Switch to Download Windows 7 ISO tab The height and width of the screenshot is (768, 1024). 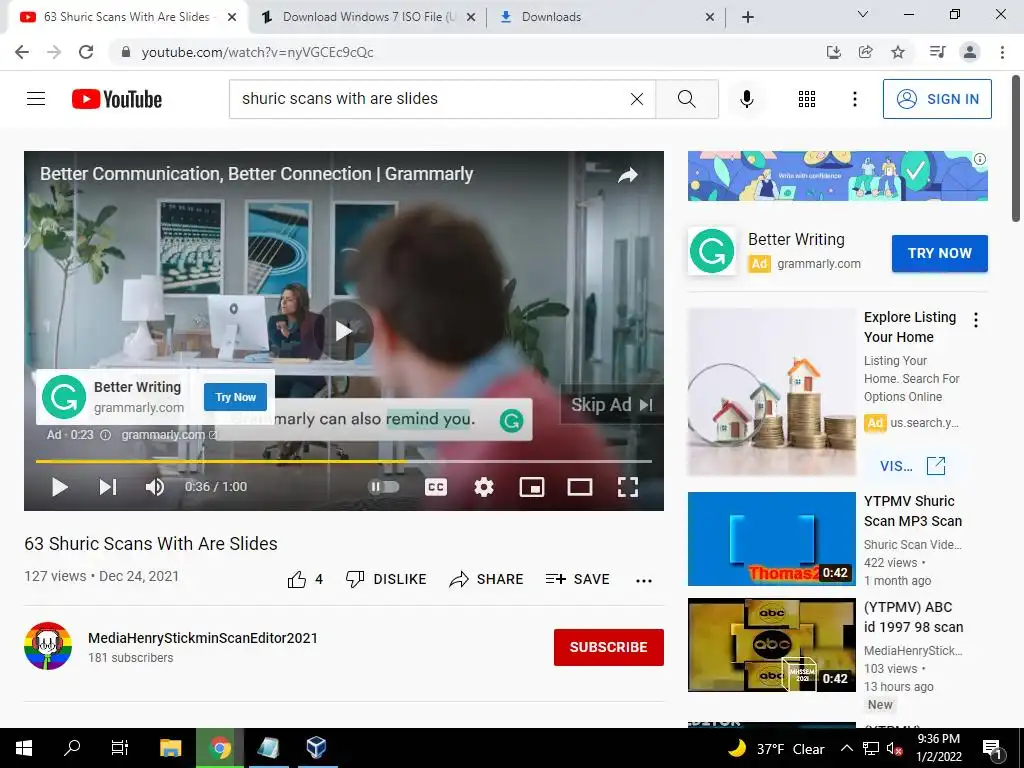point(368,17)
